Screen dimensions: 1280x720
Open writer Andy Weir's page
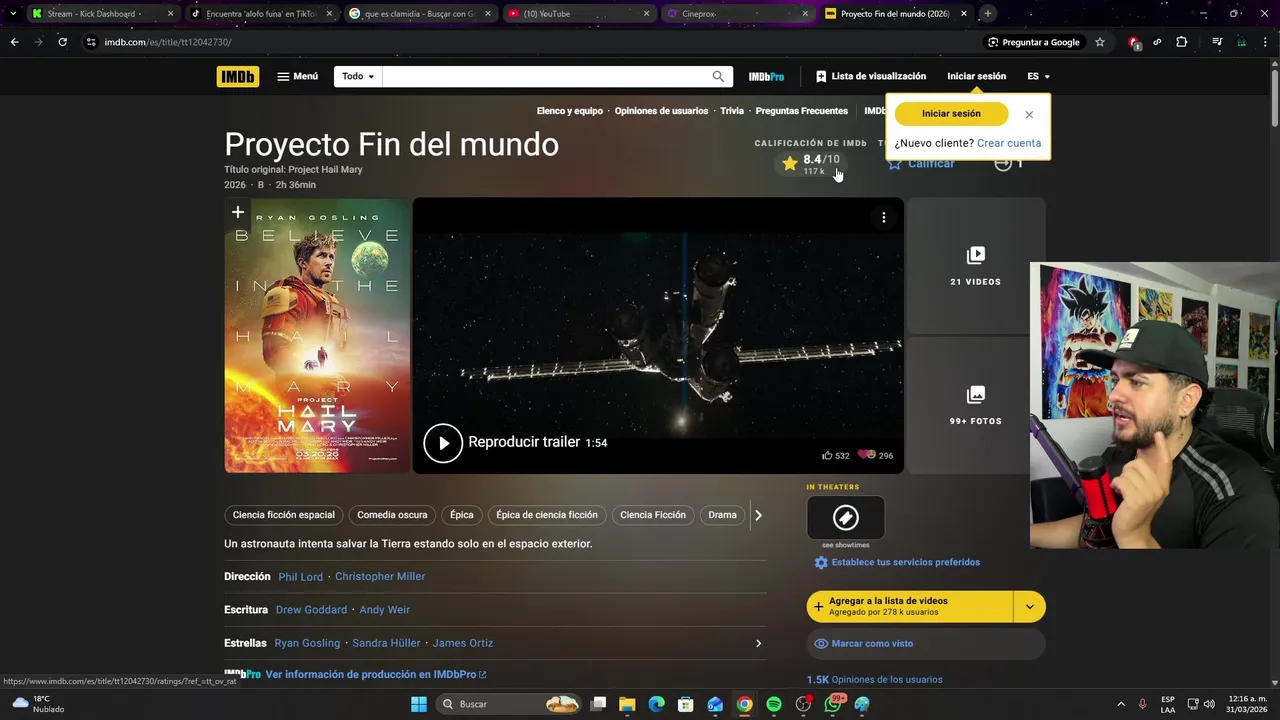[x=385, y=610]
